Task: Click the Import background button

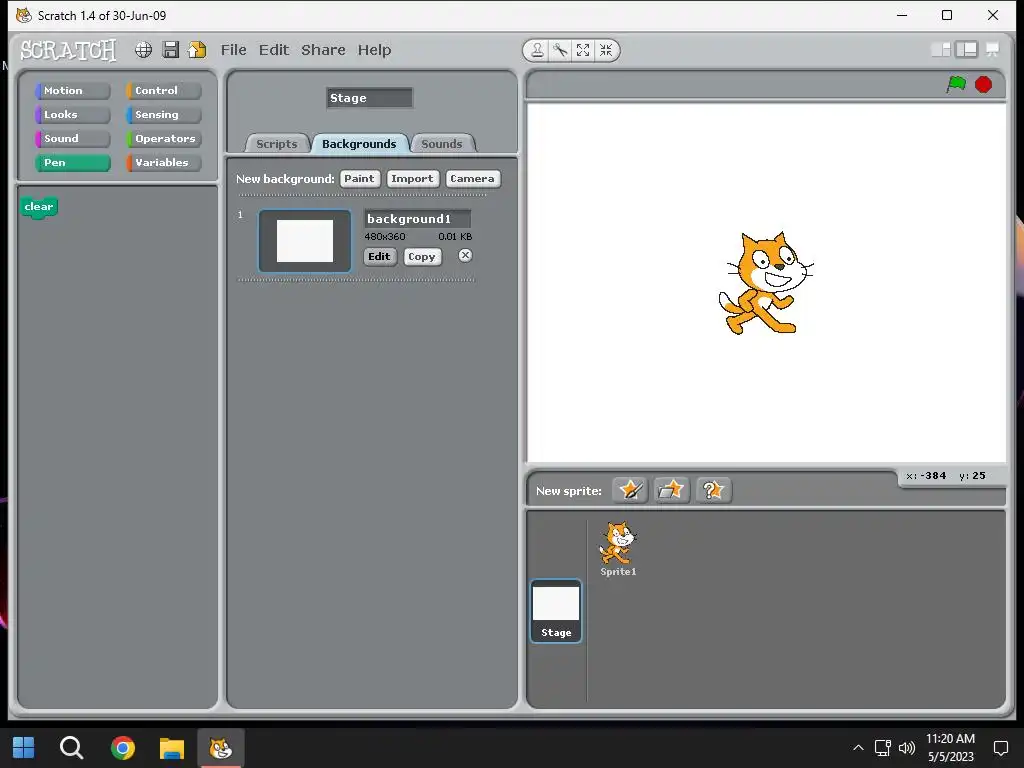Action: click(412, 179)
